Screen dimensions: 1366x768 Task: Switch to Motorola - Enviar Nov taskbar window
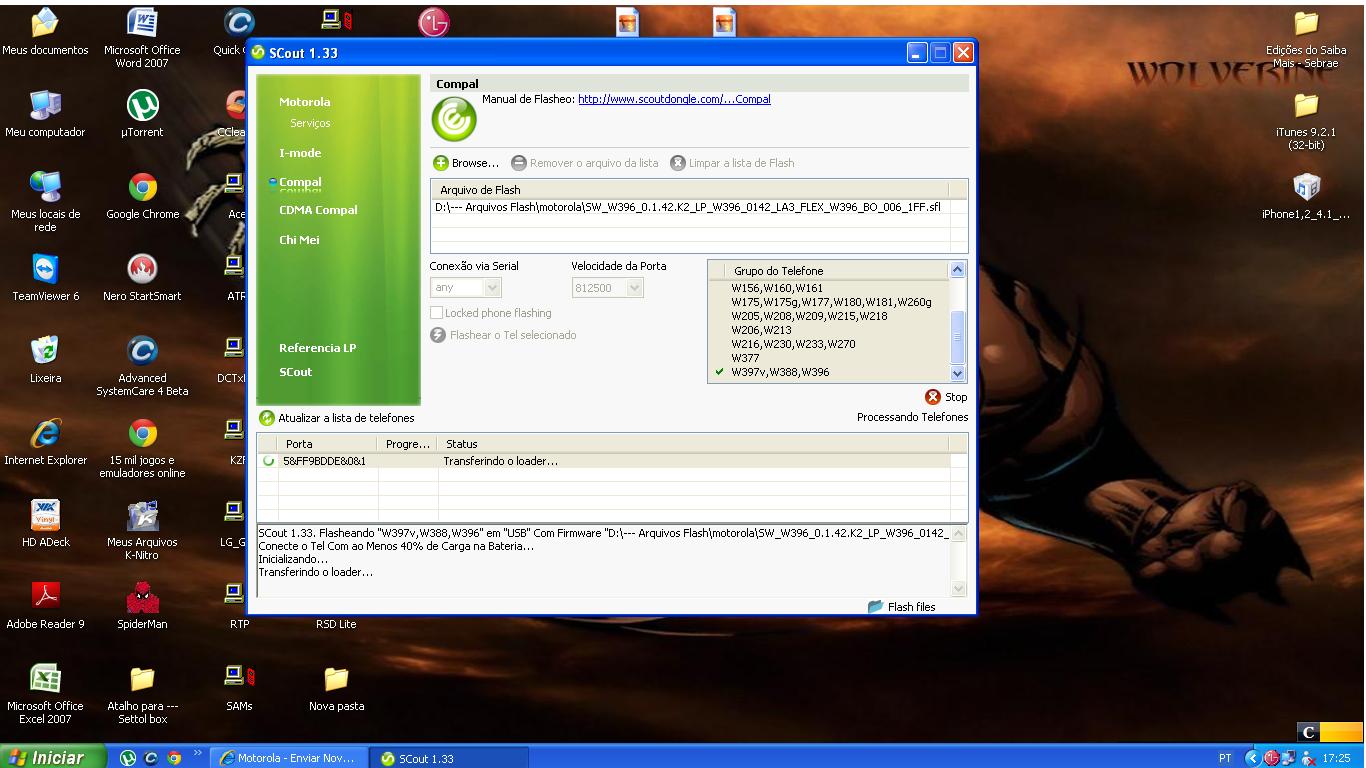click(x=288, y=758)
